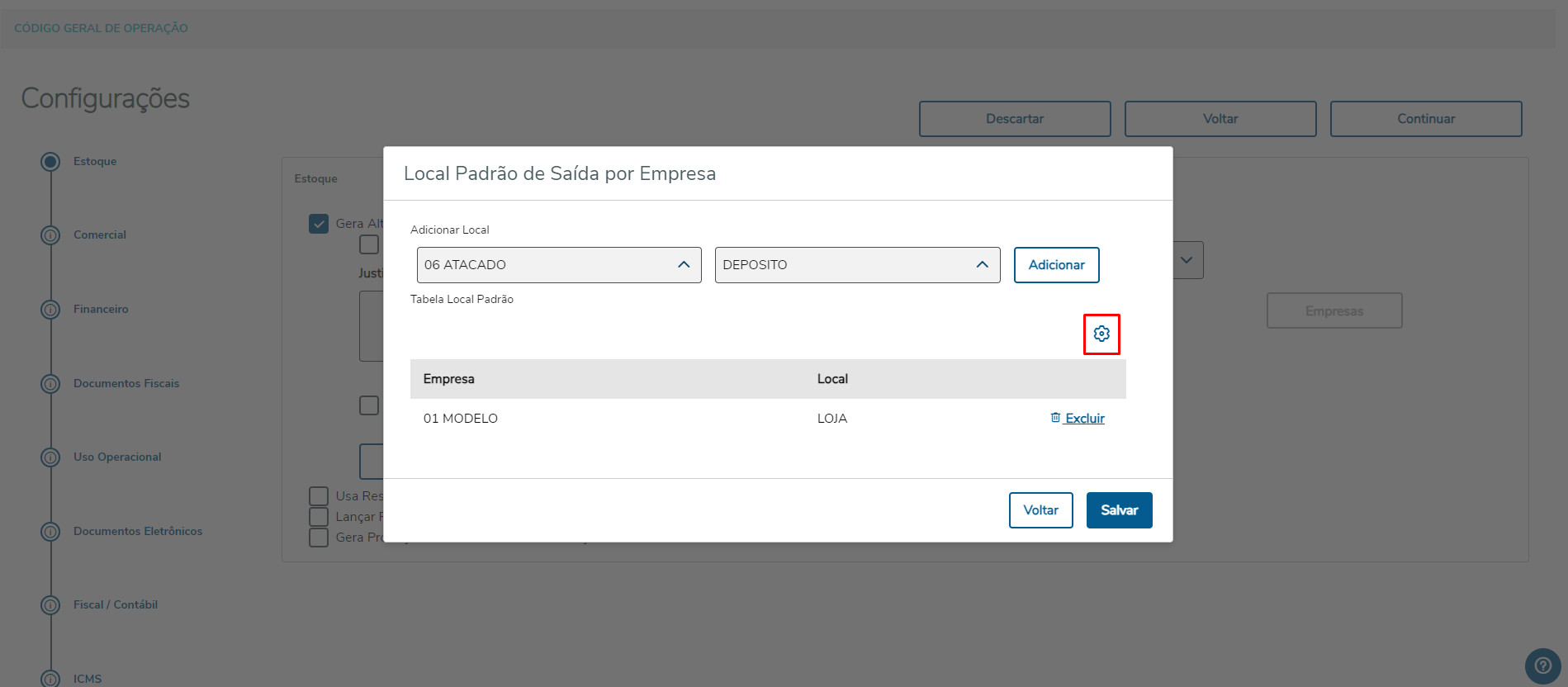Open the help question mark icon
The height and width of the screenshot is (687, 1568).
tap(1542, 666)
